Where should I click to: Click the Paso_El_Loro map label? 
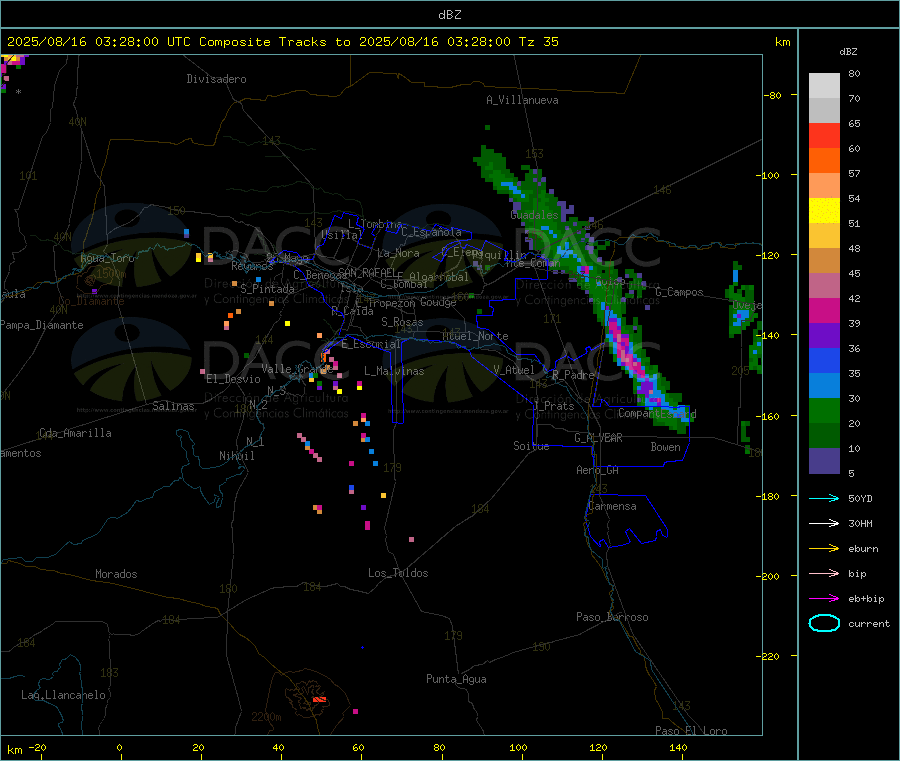692,731
